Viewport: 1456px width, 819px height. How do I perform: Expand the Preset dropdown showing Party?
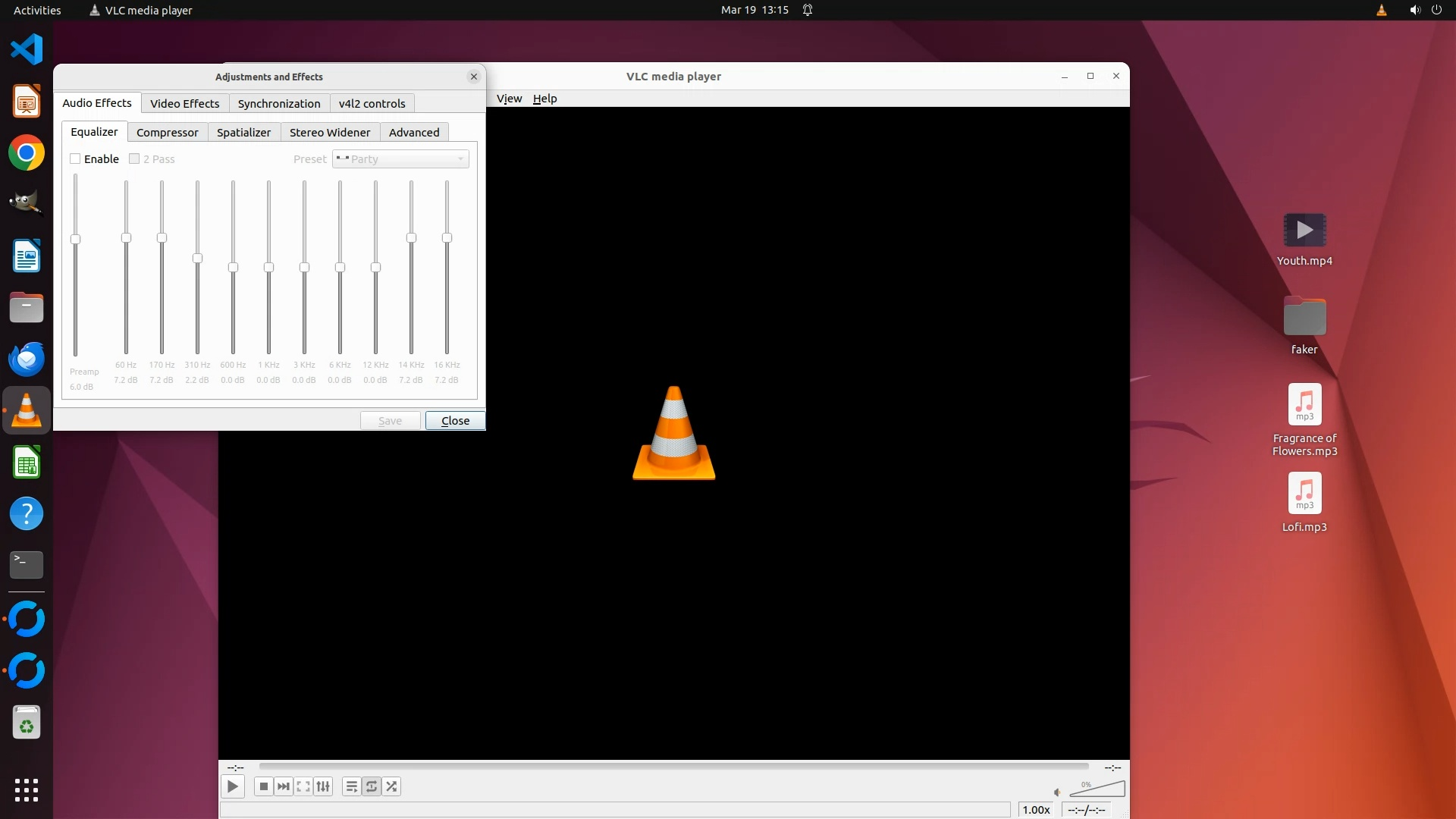point(400,159)
